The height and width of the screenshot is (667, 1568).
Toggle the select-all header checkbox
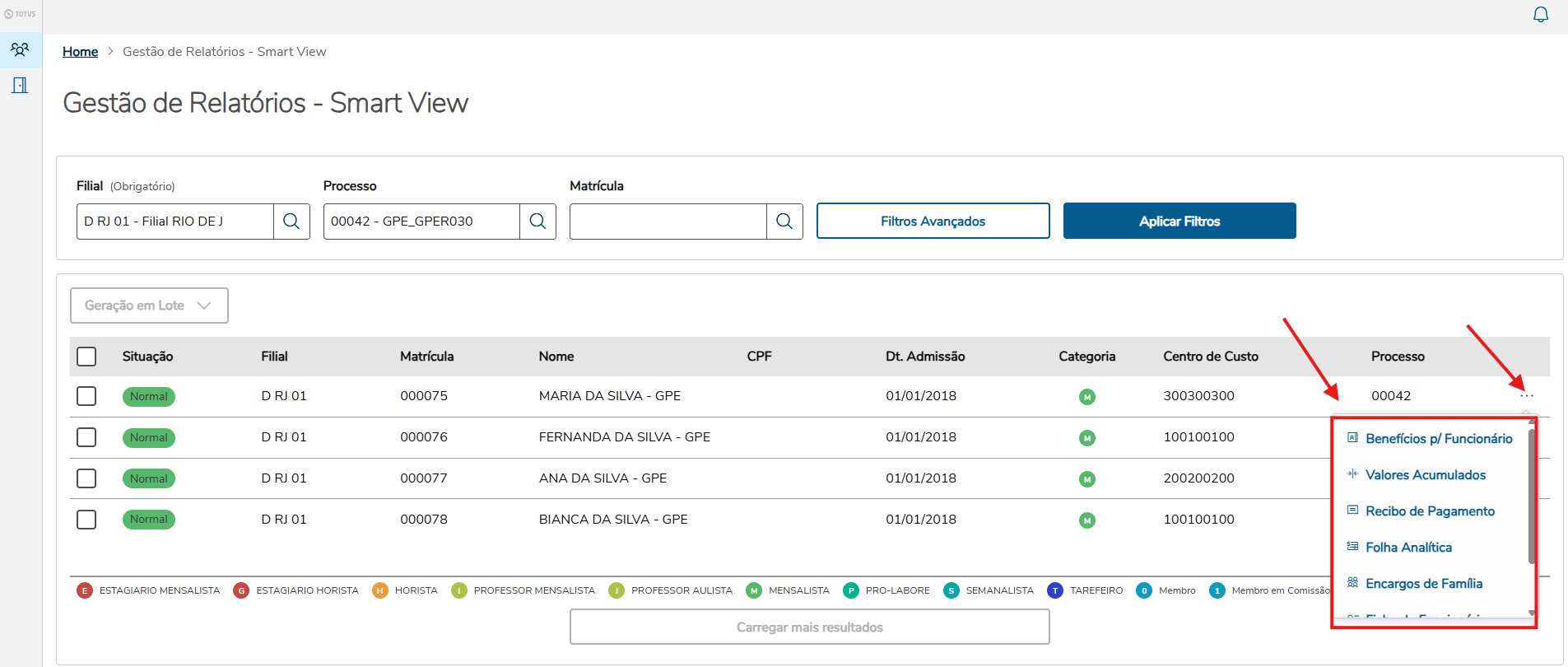coord(86,357)
